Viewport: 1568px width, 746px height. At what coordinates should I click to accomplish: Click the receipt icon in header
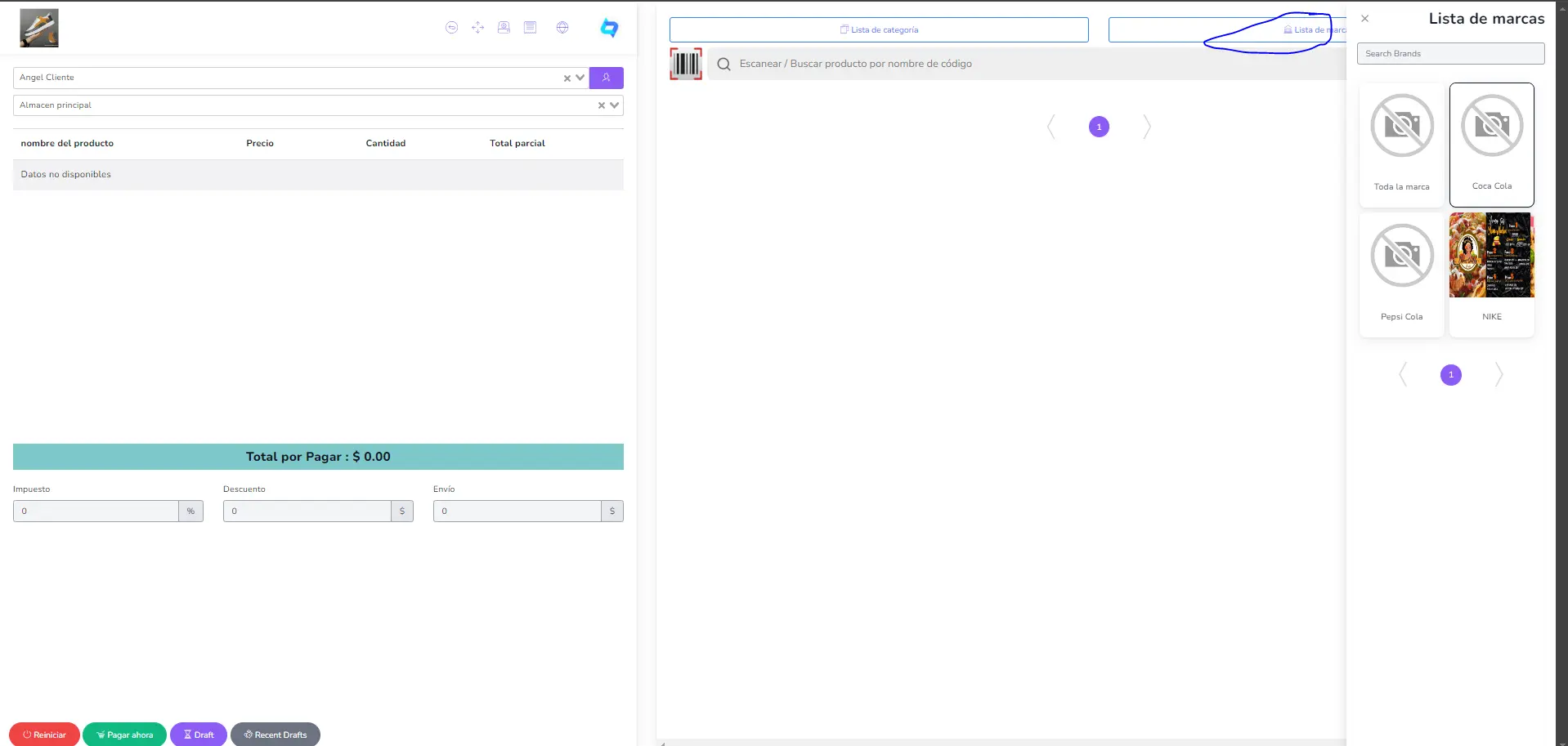[x=530, y=28]
